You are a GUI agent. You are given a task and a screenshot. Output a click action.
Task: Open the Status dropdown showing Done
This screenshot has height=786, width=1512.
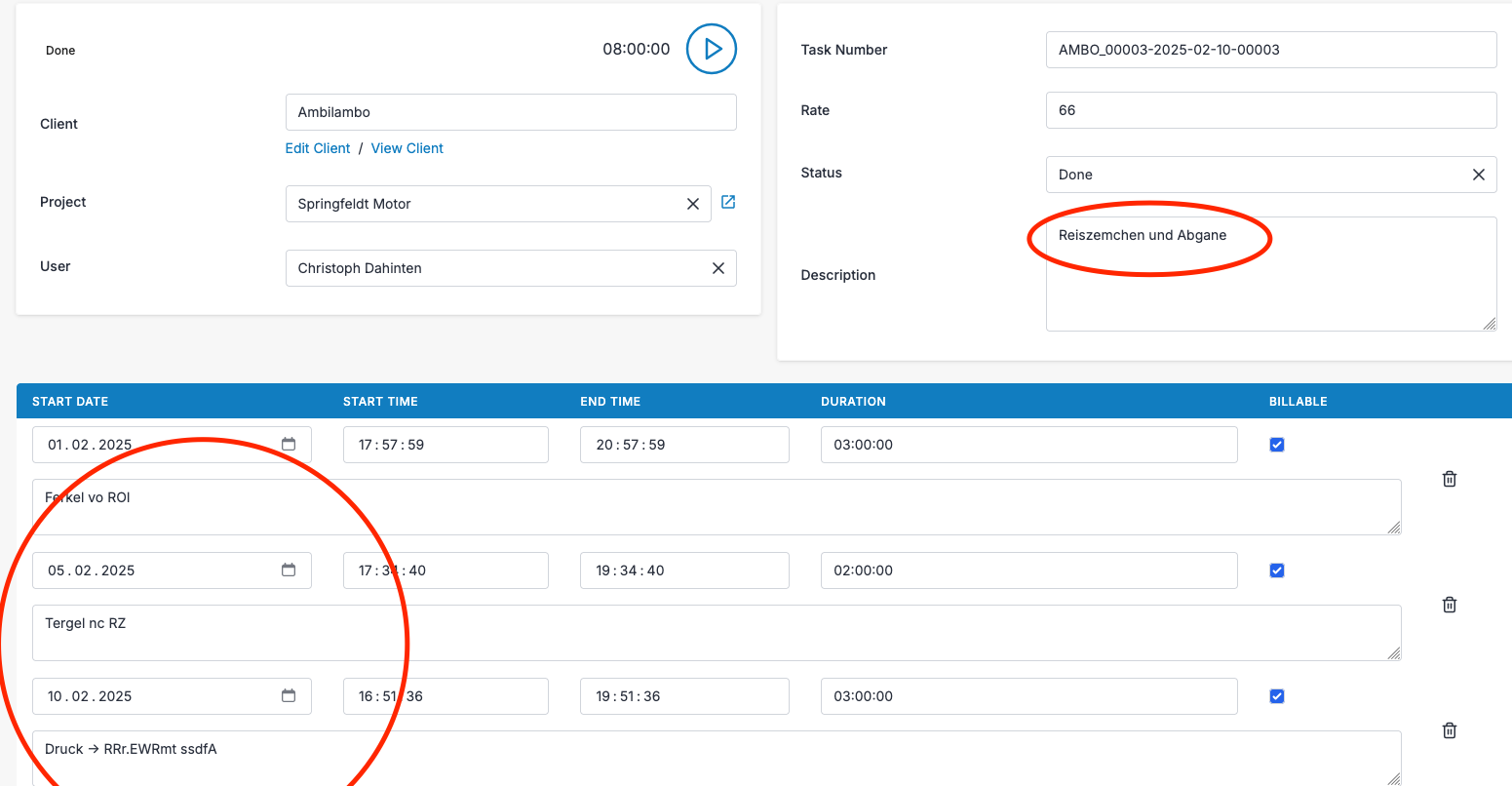pos(1248,175)
